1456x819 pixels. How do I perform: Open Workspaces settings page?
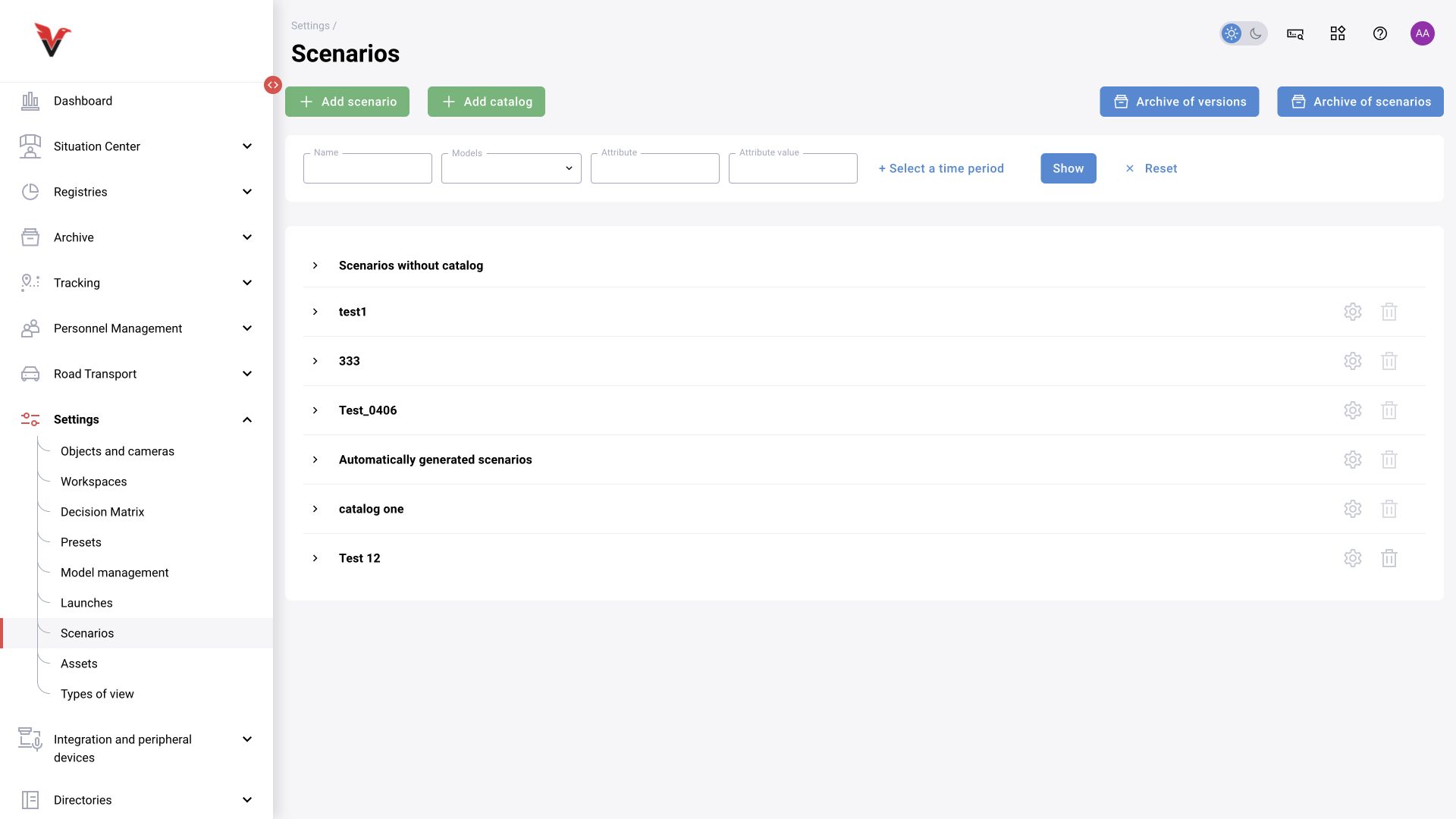point(94,482)
